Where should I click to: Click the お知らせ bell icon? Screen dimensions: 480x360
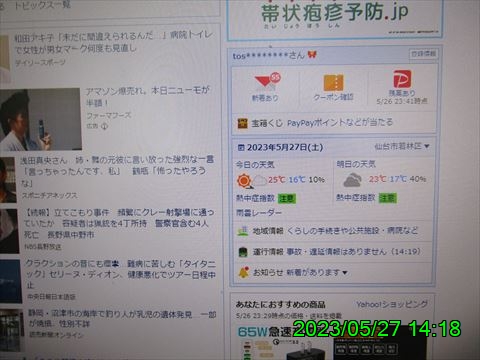click(x=243, y=272)
